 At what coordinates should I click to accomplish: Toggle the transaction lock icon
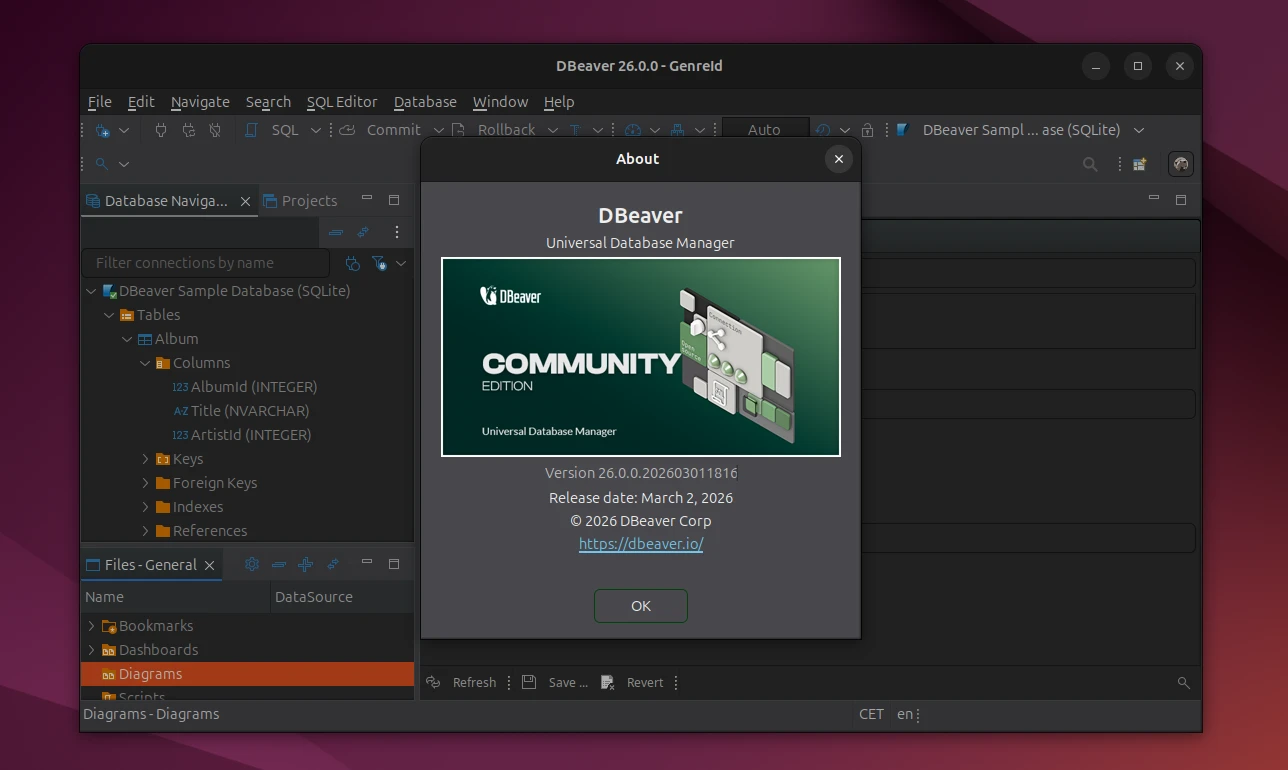867,131
